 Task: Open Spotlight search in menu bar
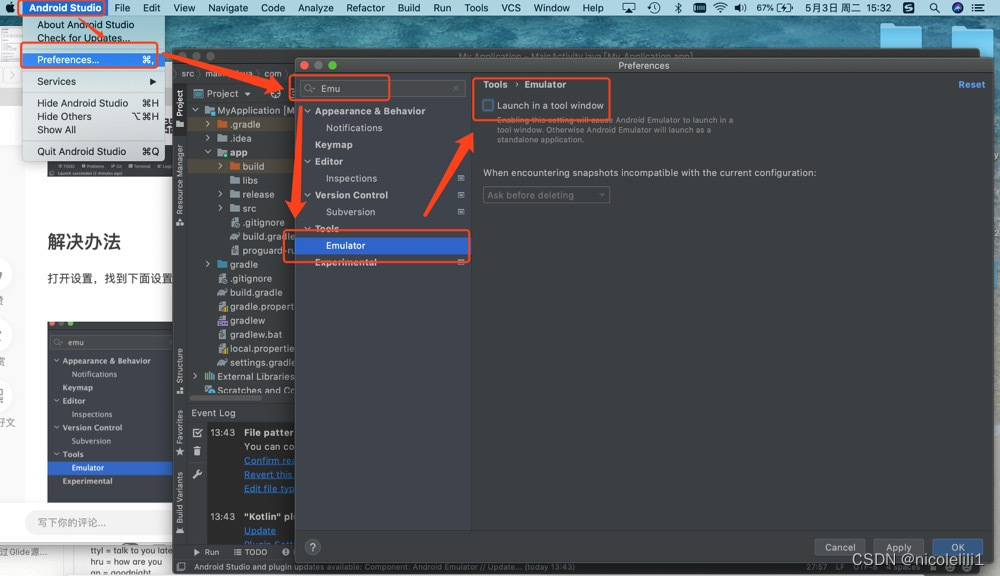point(934,8)
